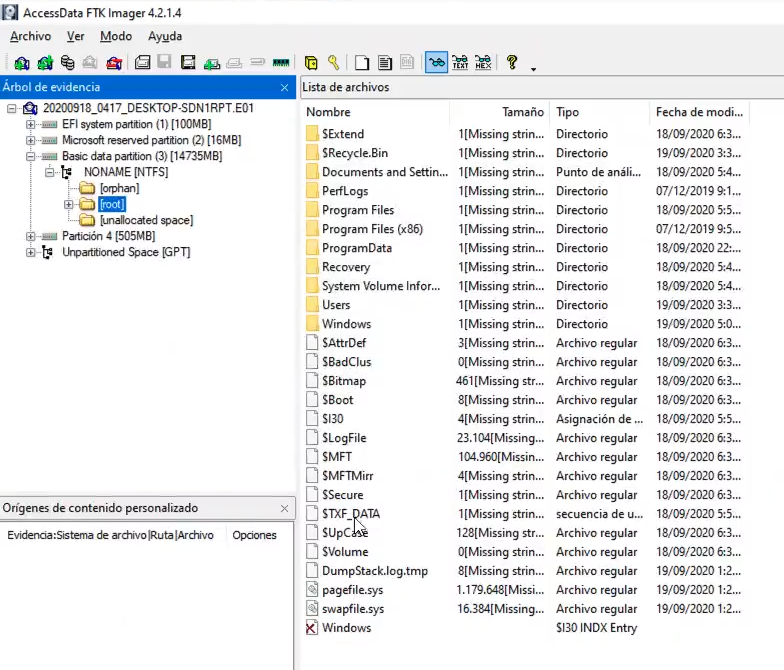This screenshot has width=784, height=670.
Task: Expand EFI system partition node
Action: [x=30, y=124]
